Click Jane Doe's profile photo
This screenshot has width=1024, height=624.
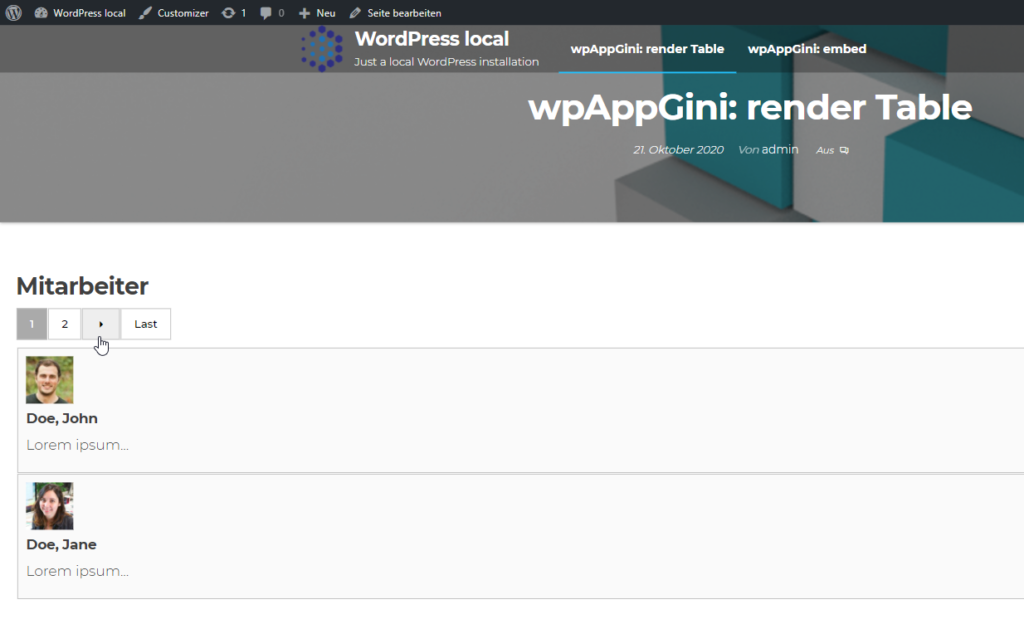pyautogui.click(x=50, y=506)
